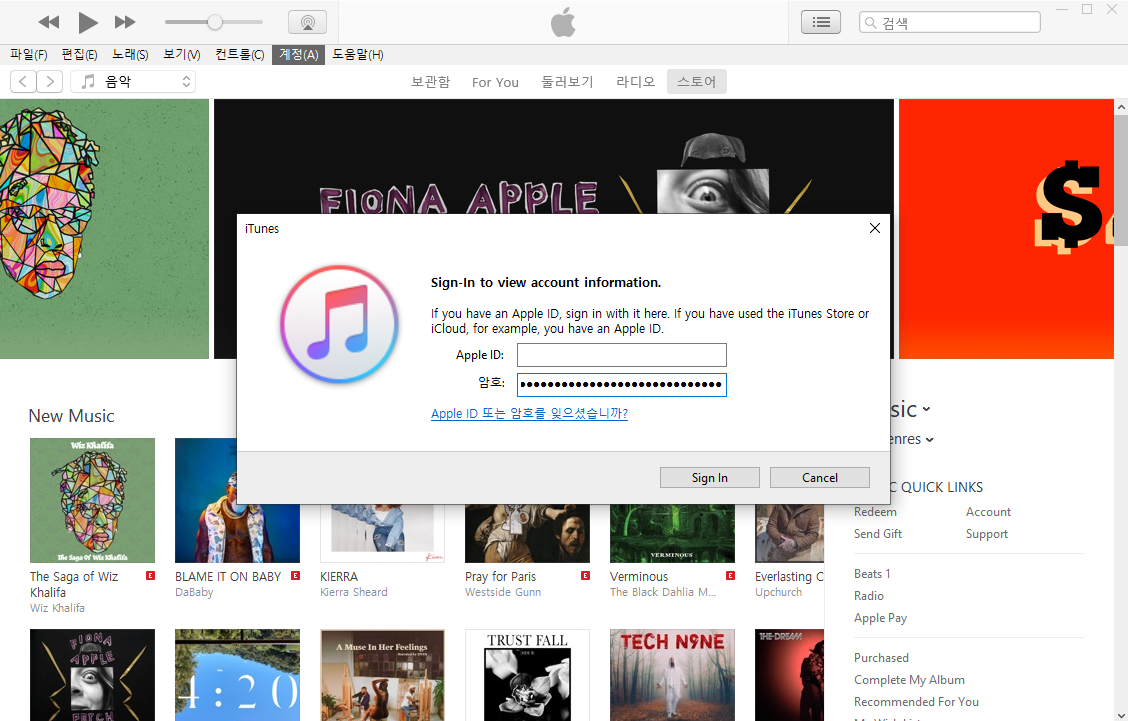Open the 4:20 album cover
The width and height of the screenshot is (1128, 721).
pyautogui.click(x=237, y=675)
